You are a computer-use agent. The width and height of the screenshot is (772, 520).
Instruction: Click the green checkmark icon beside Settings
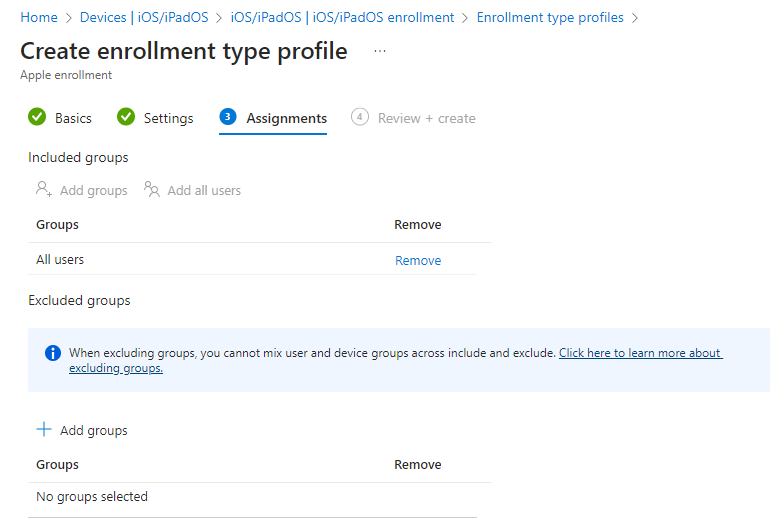click(x=126, y=117)
